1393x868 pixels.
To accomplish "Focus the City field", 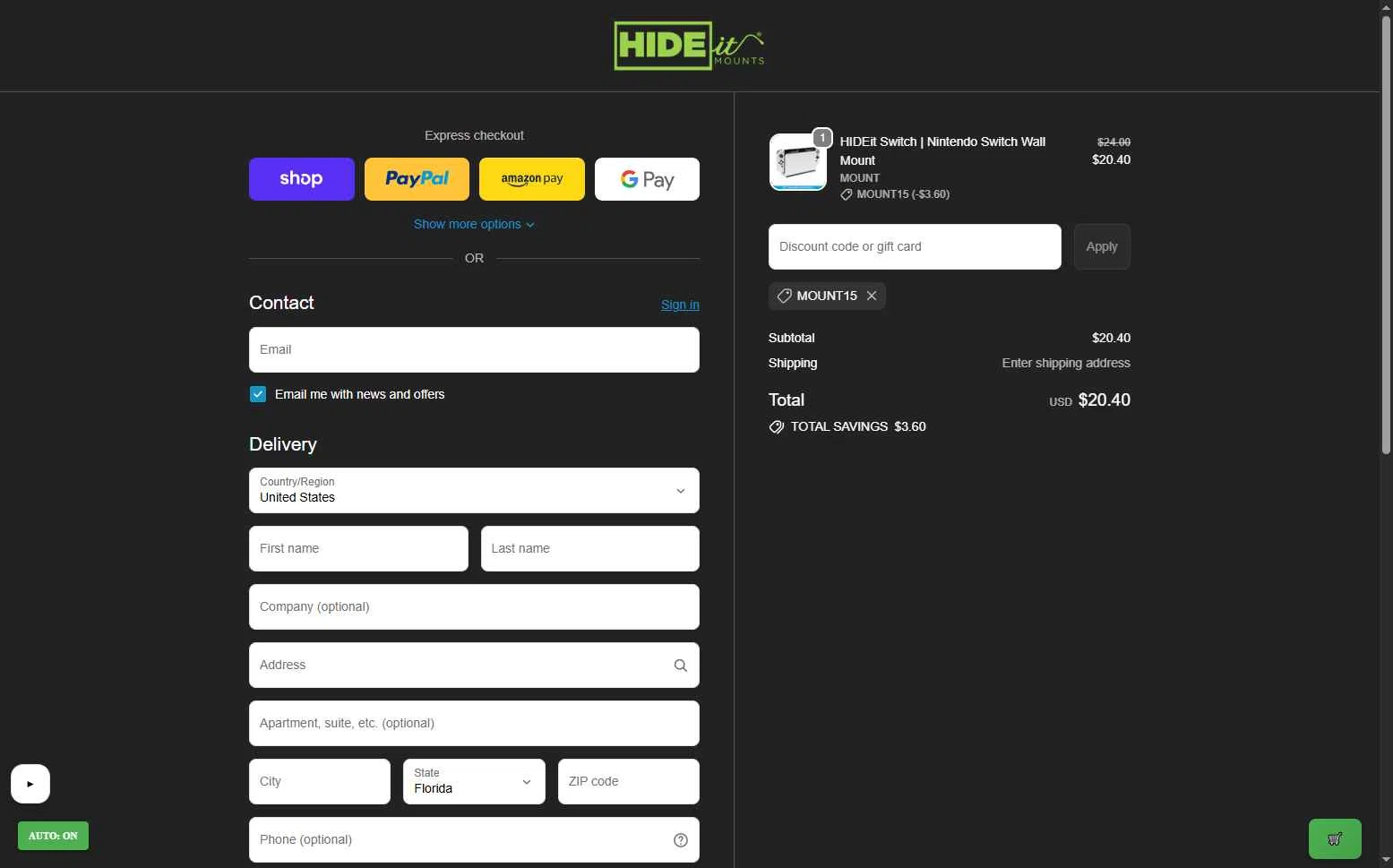I will point(320,781).
